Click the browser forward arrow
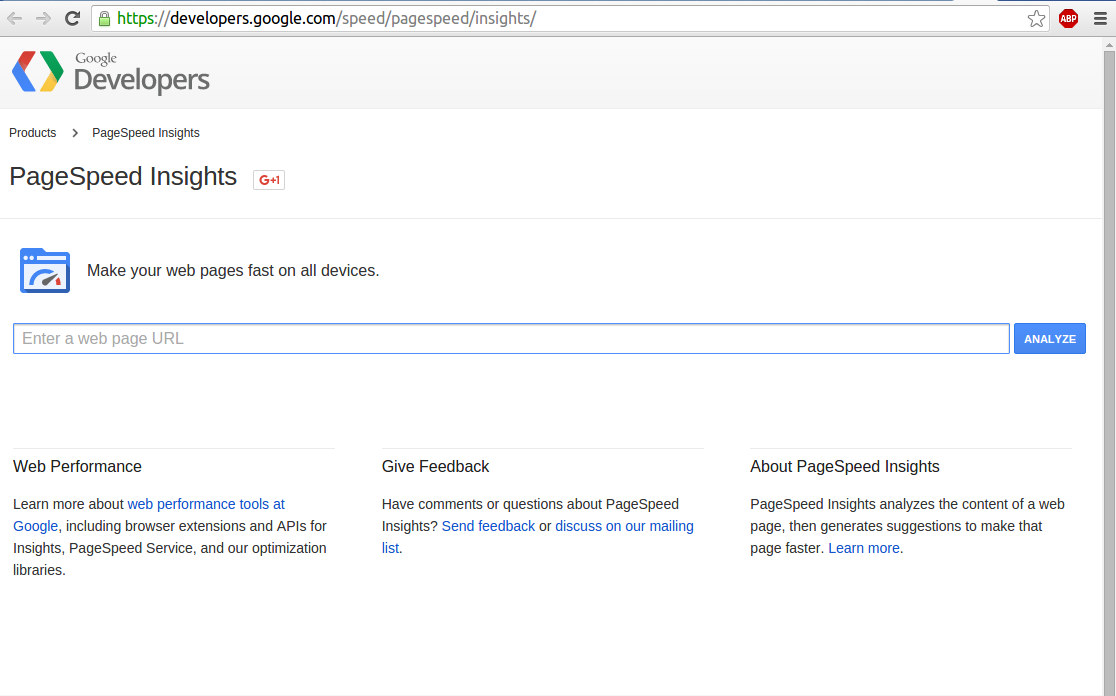This screenshot has height=696, width=1116. 43,19
